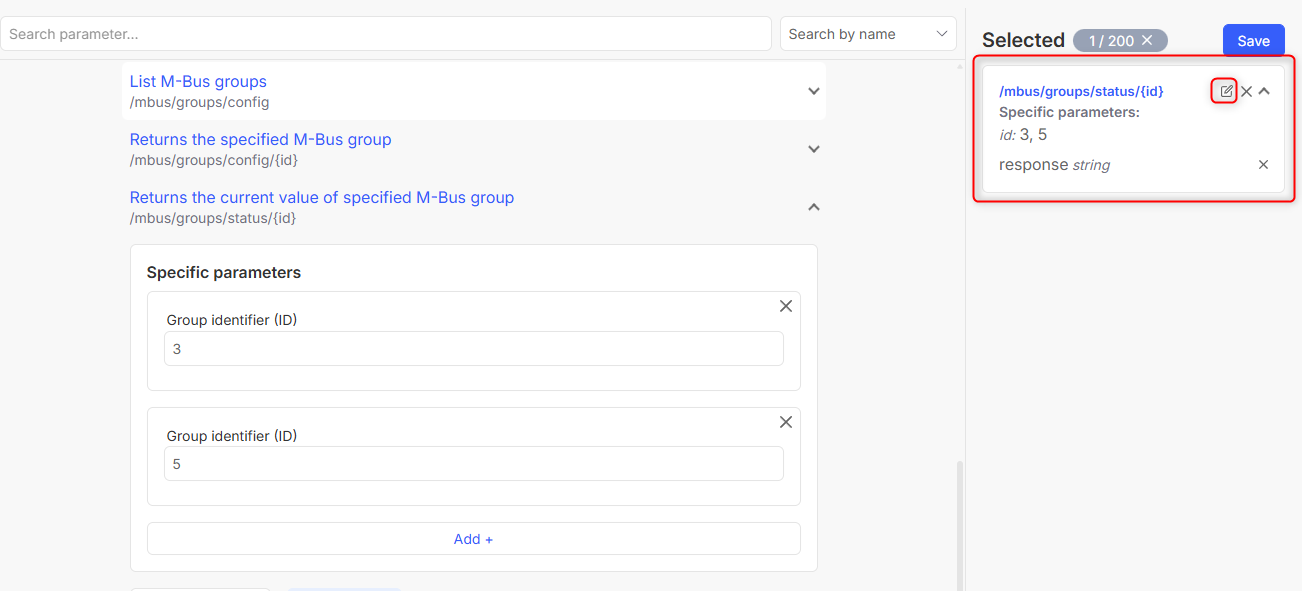
Task: Open the List M-Bus groups link
Action: pyautogui.click(x=198, y=82)
